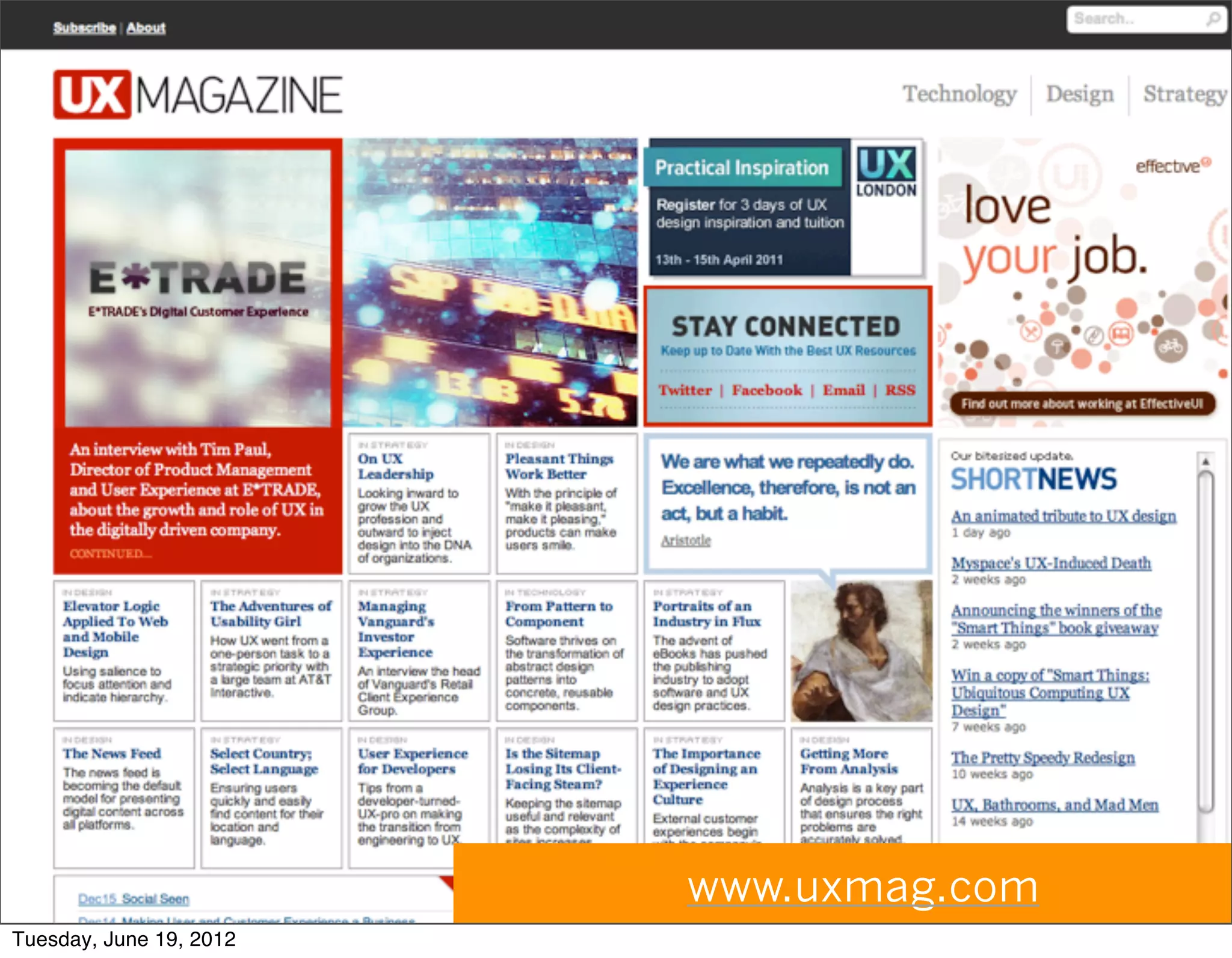Click the About link in top bar
The height and width of the screenshot is (958, 1232).
point(146,28)
